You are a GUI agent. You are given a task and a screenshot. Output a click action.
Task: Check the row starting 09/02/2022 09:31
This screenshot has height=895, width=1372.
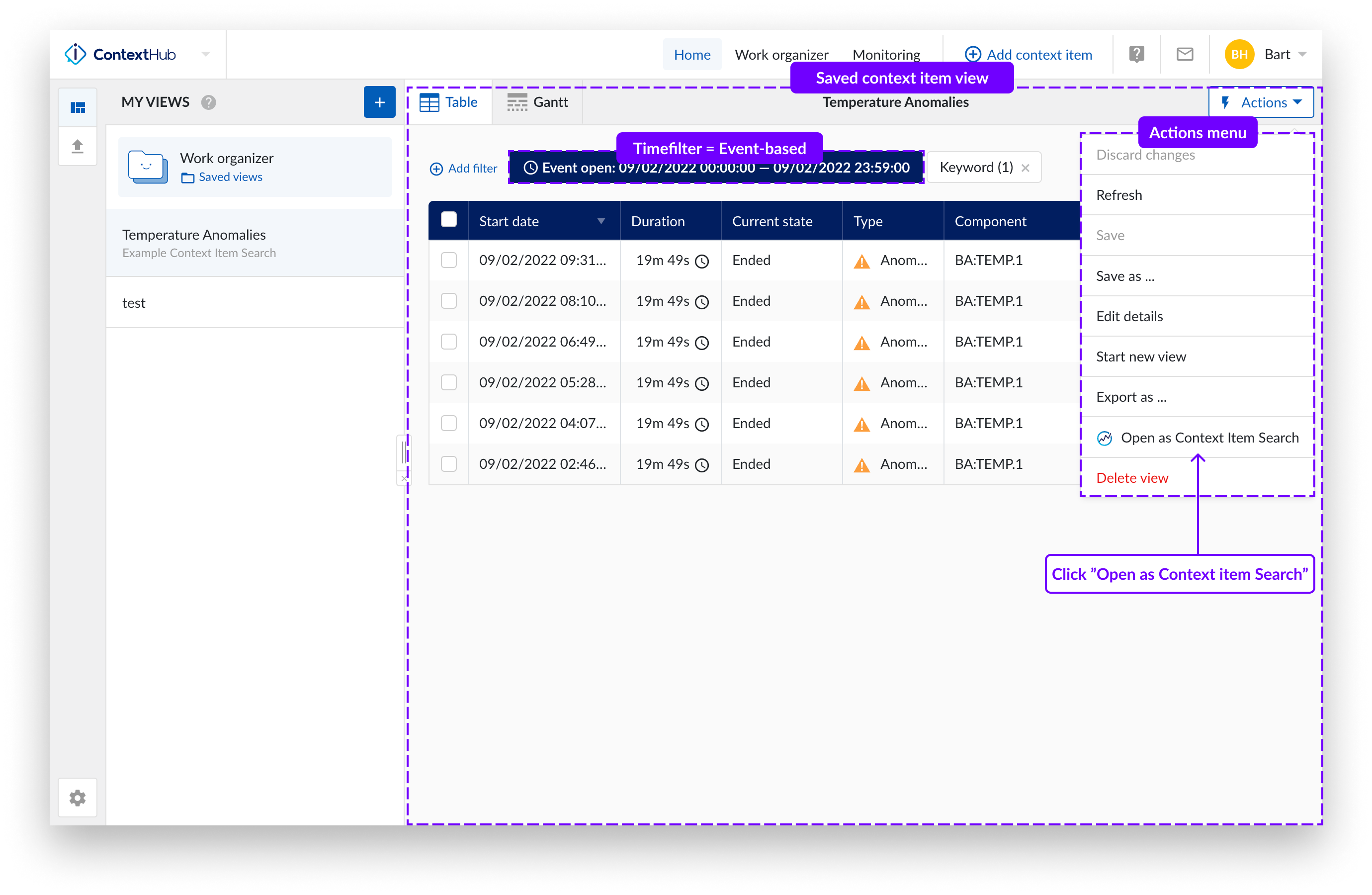(x=448, y=260)
